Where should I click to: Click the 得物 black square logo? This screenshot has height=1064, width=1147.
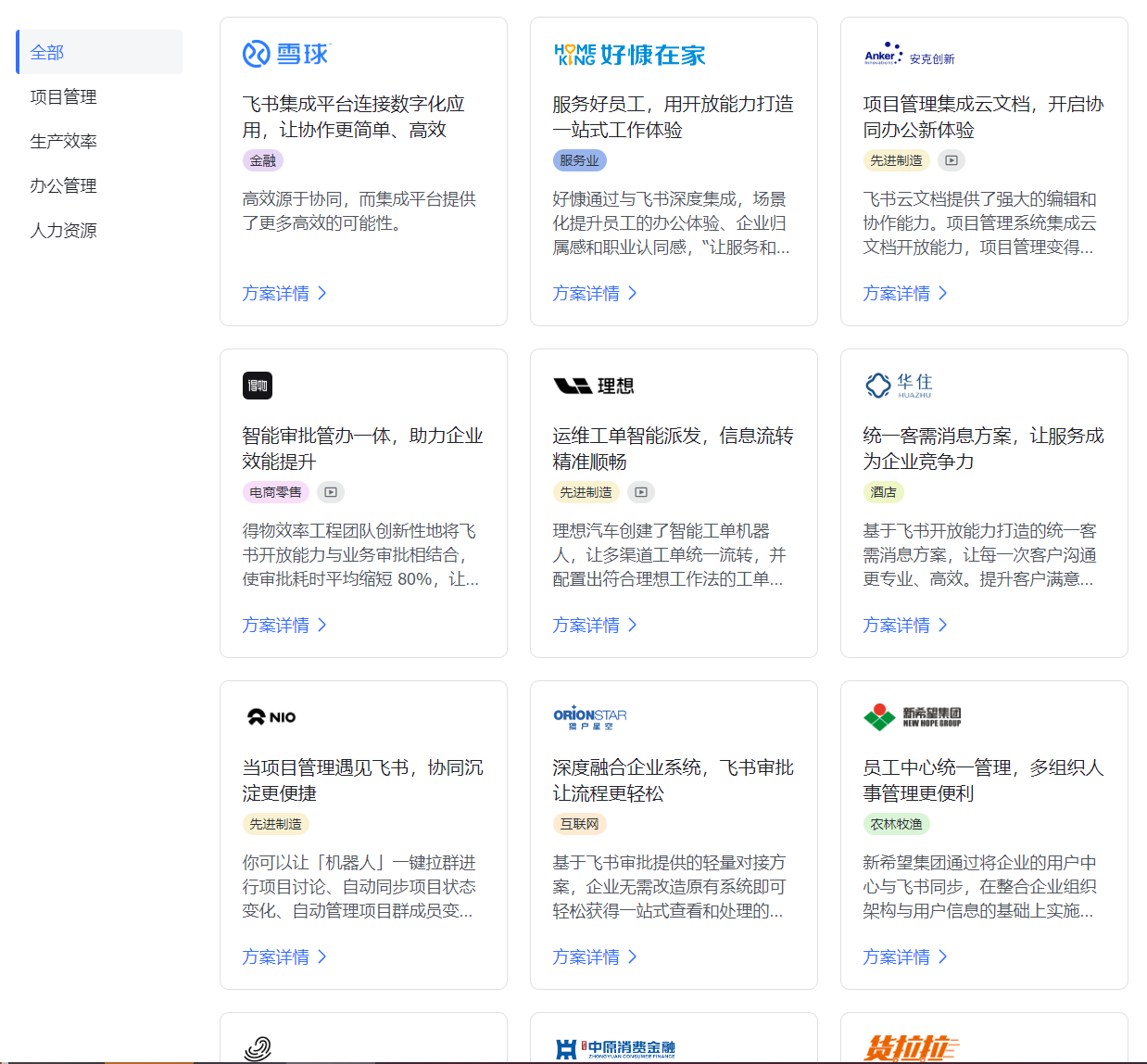click(258, 386)
